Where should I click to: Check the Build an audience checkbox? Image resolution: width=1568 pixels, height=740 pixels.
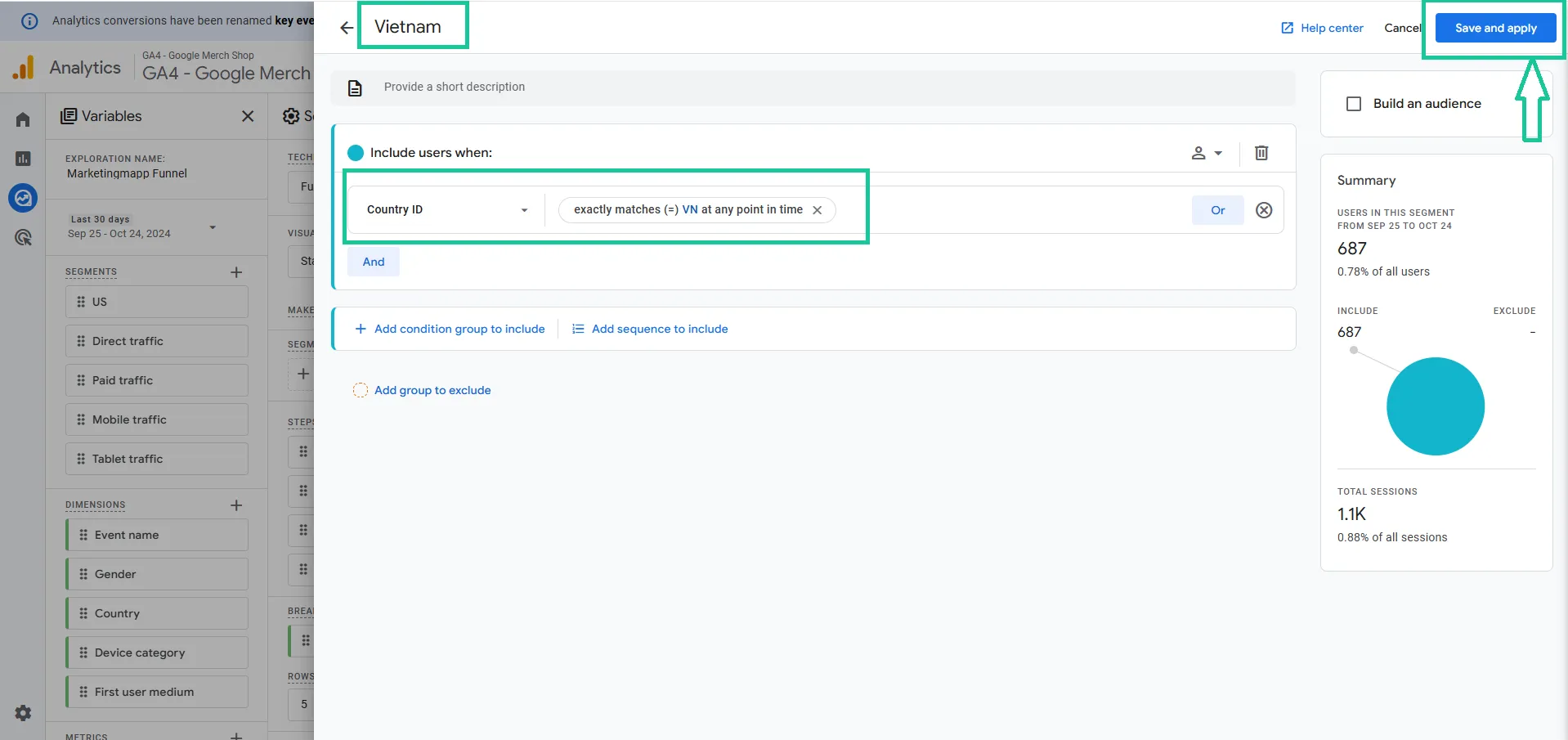point(1354,104)
